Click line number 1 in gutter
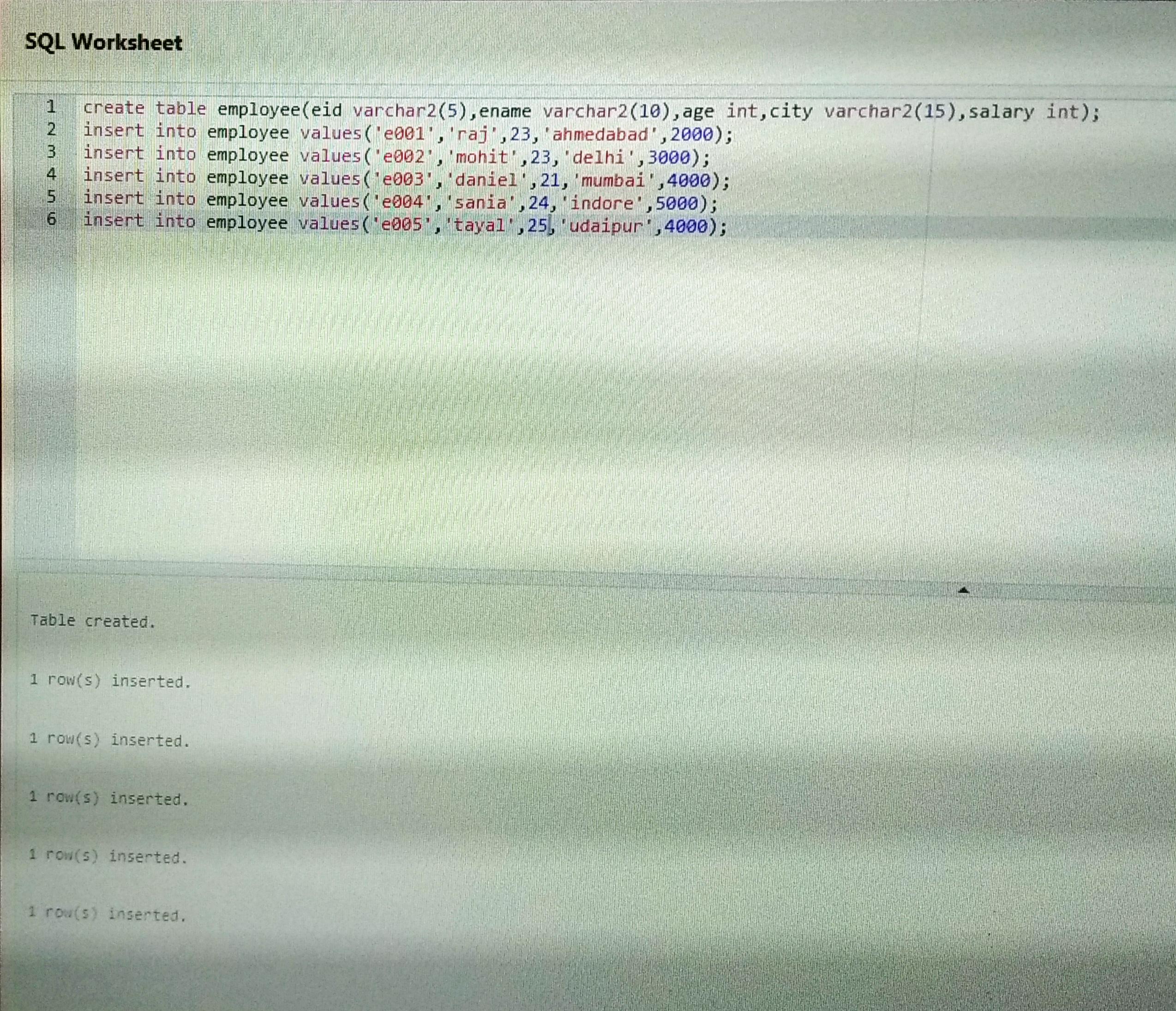This screenshot has height=1011, width=1176. 51,106
